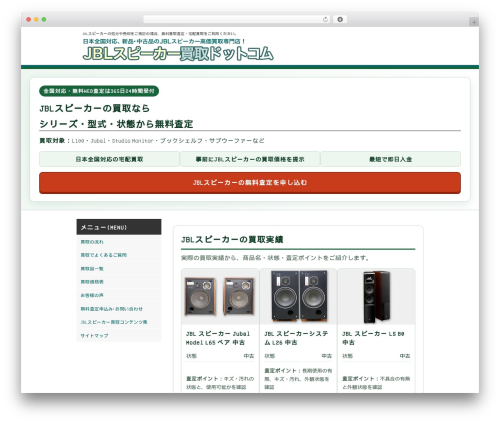This screenshot has width=500, height=423.
Task: Open the 買取品一覧 menu link
Action: coord(92,269)
